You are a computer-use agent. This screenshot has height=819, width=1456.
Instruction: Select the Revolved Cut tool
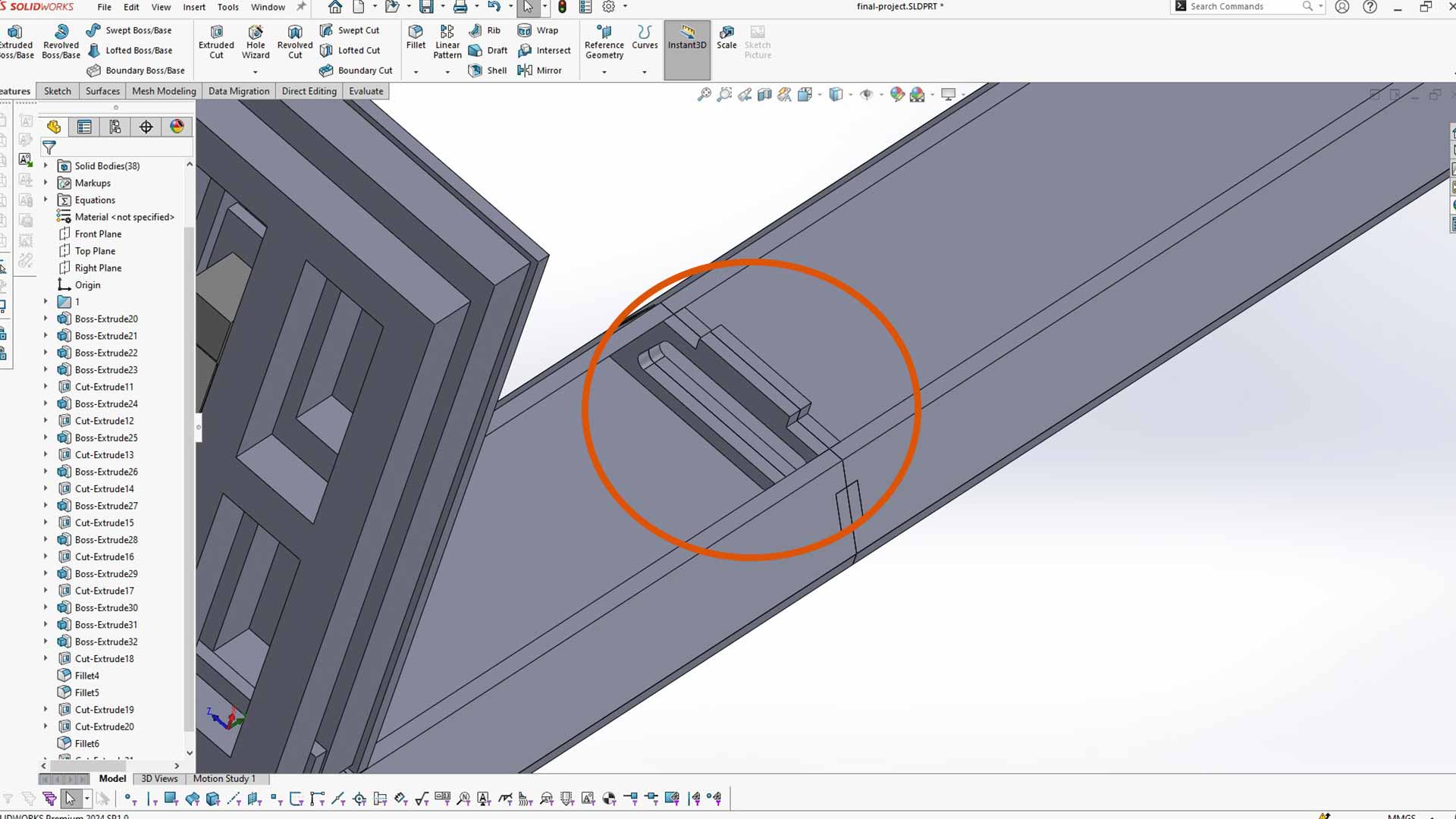295,42
